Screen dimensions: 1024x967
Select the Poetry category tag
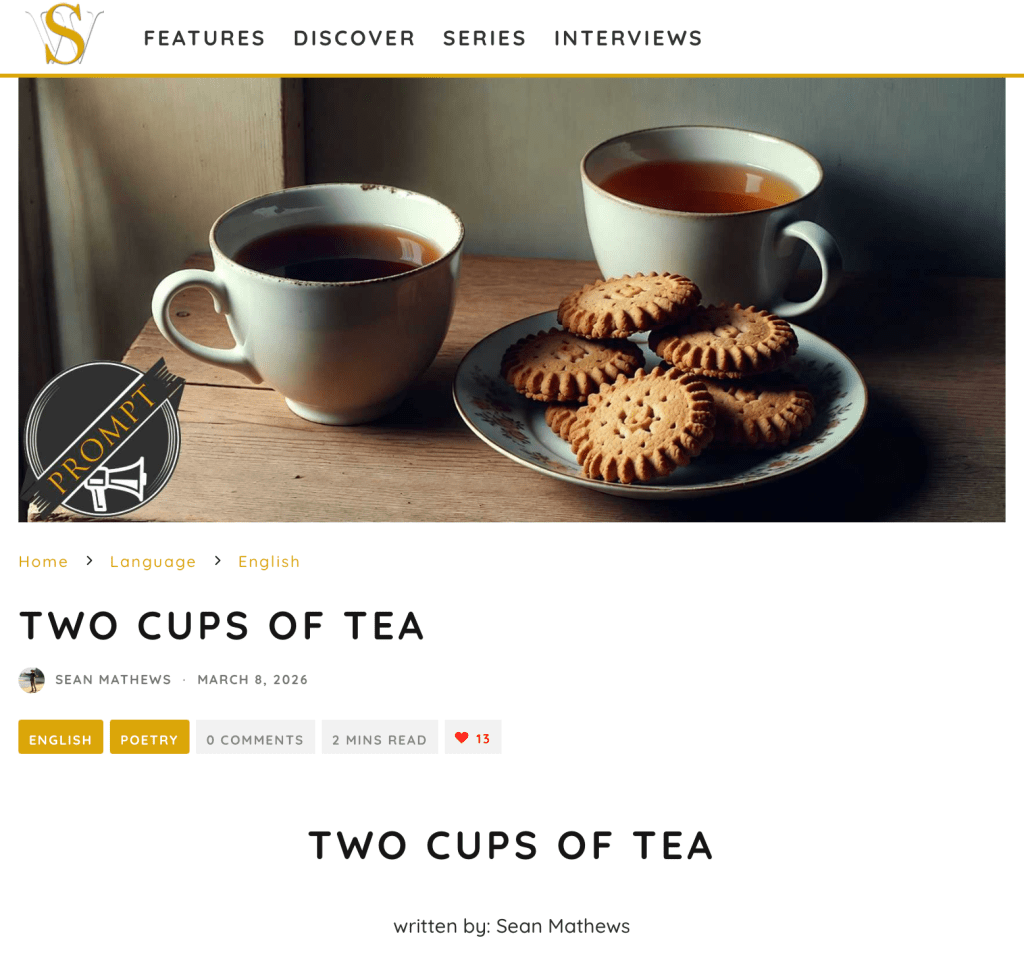150,737
